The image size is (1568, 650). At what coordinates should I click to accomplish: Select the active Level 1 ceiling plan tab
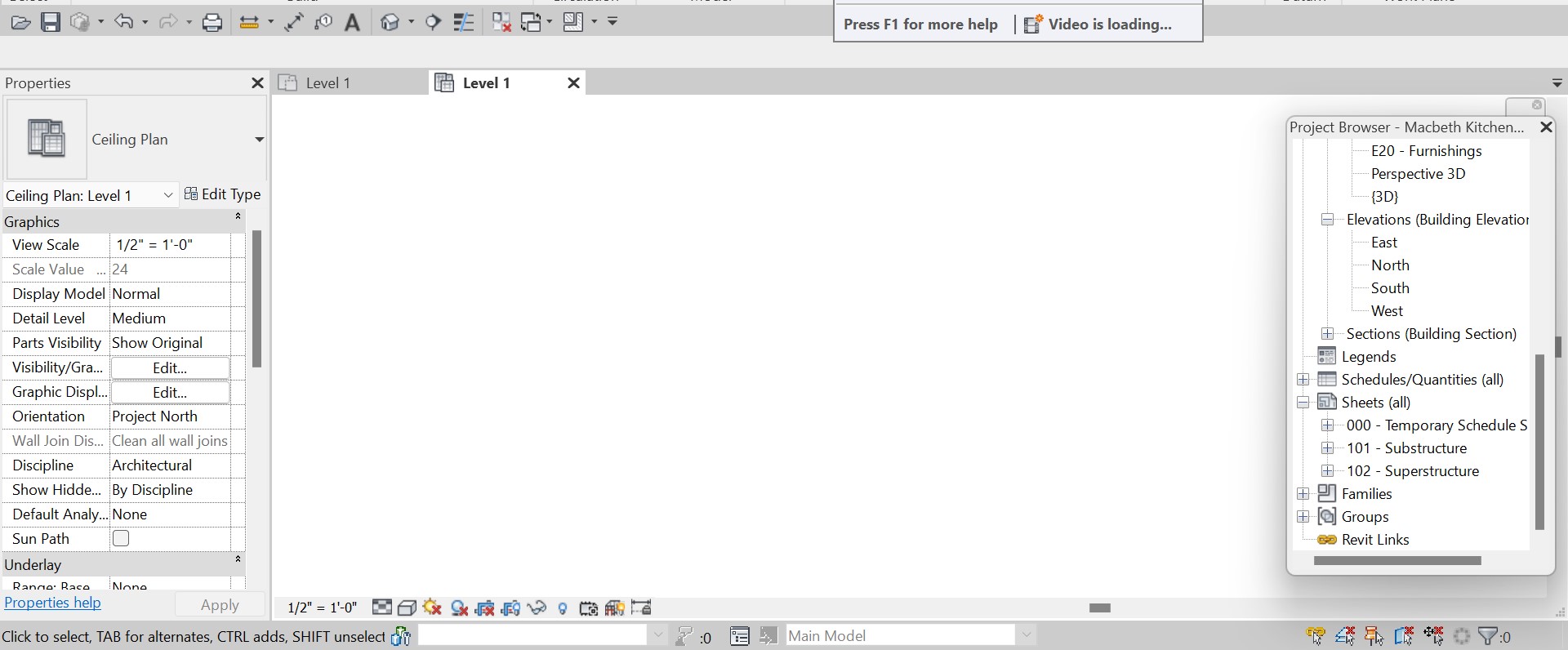pos(506,82)
